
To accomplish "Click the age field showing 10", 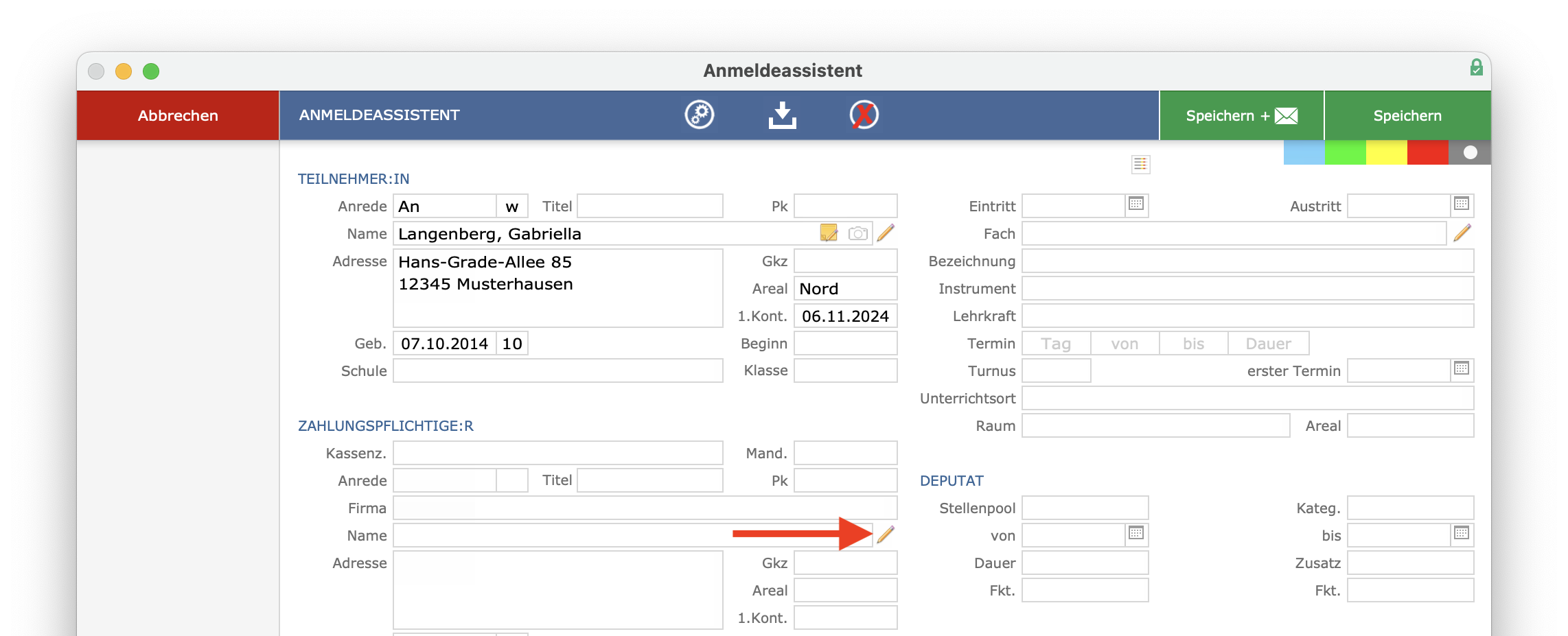I will [512, 343].
